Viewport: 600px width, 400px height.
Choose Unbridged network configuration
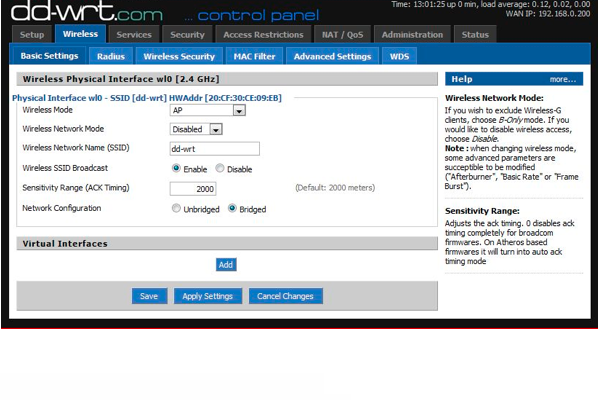coord(177,209)
